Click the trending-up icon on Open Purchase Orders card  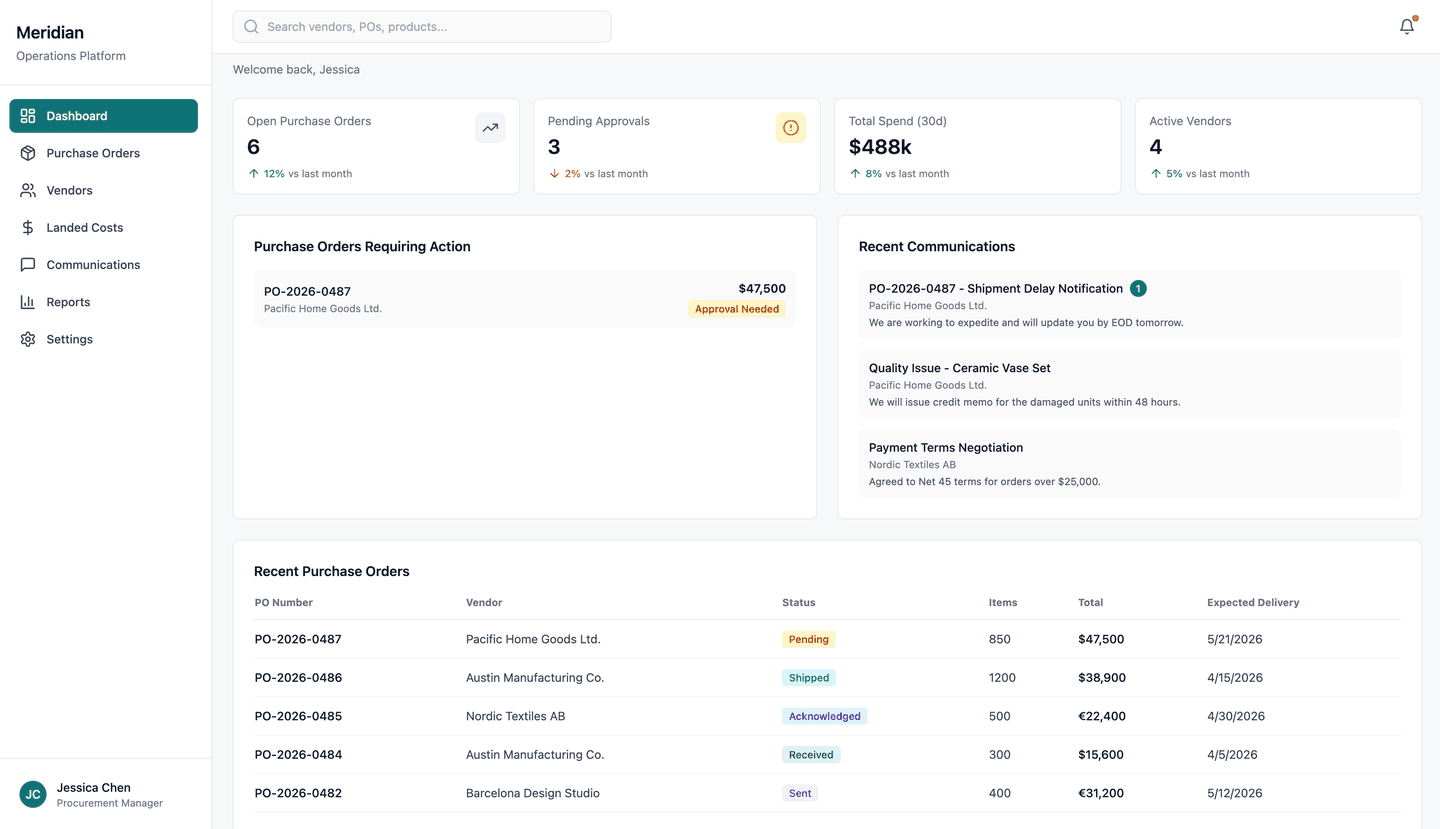pyautogui.click(x=490, y=128)
